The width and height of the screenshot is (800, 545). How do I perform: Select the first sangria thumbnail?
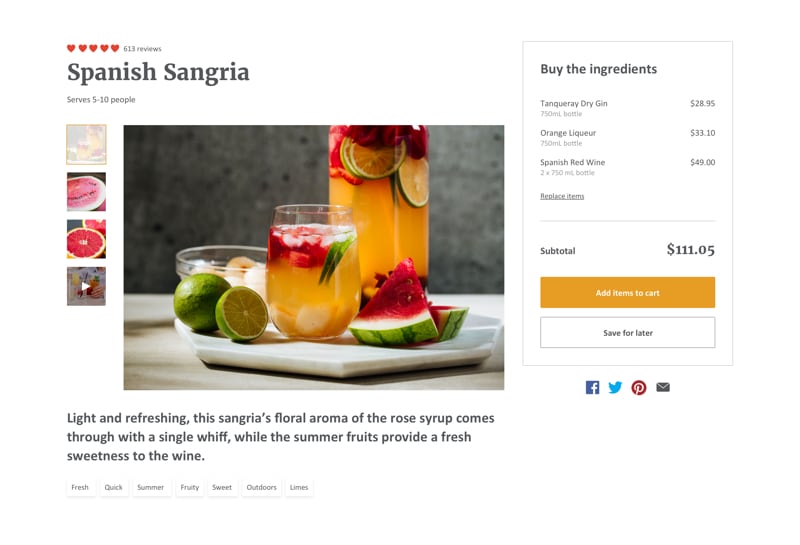pyautogui.click(x=86, y=144)
